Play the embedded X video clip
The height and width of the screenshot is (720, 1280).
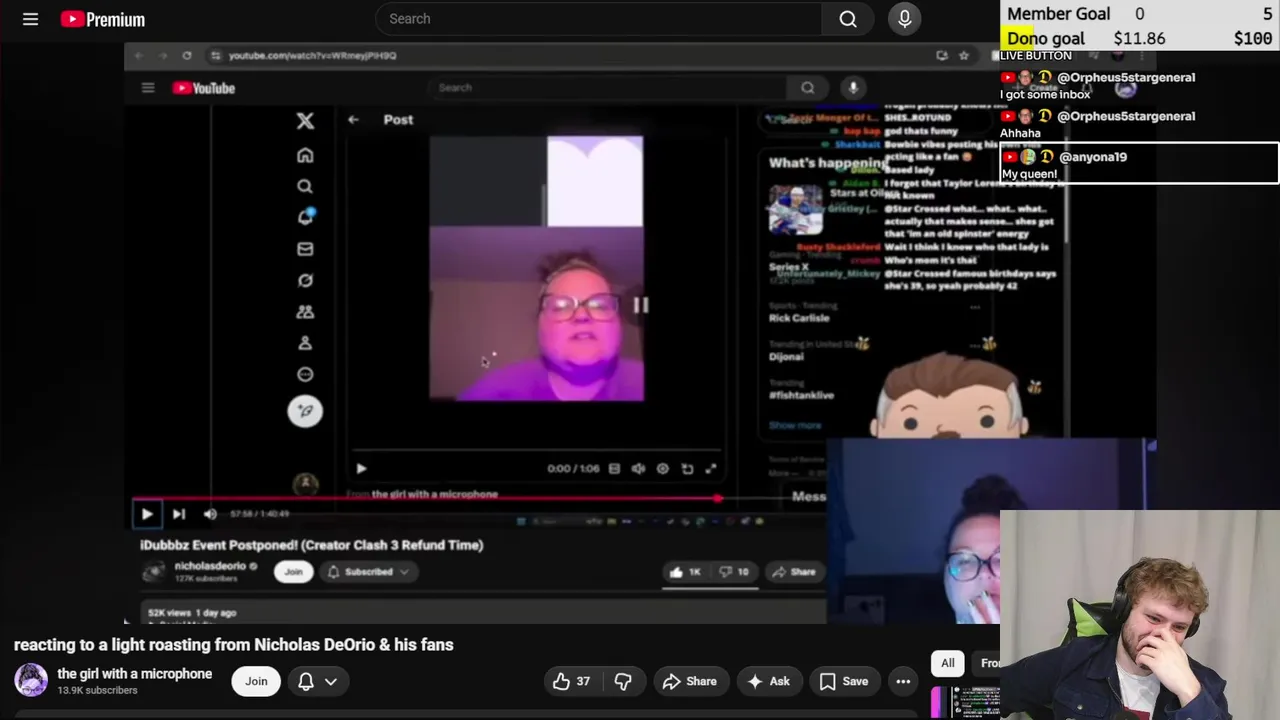(x=361, y=468)
